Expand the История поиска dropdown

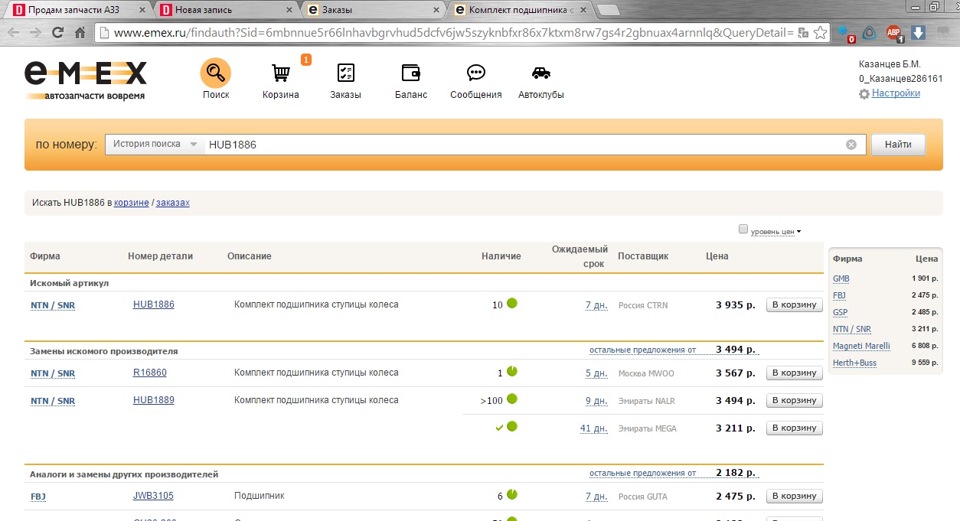pos(154,144)
